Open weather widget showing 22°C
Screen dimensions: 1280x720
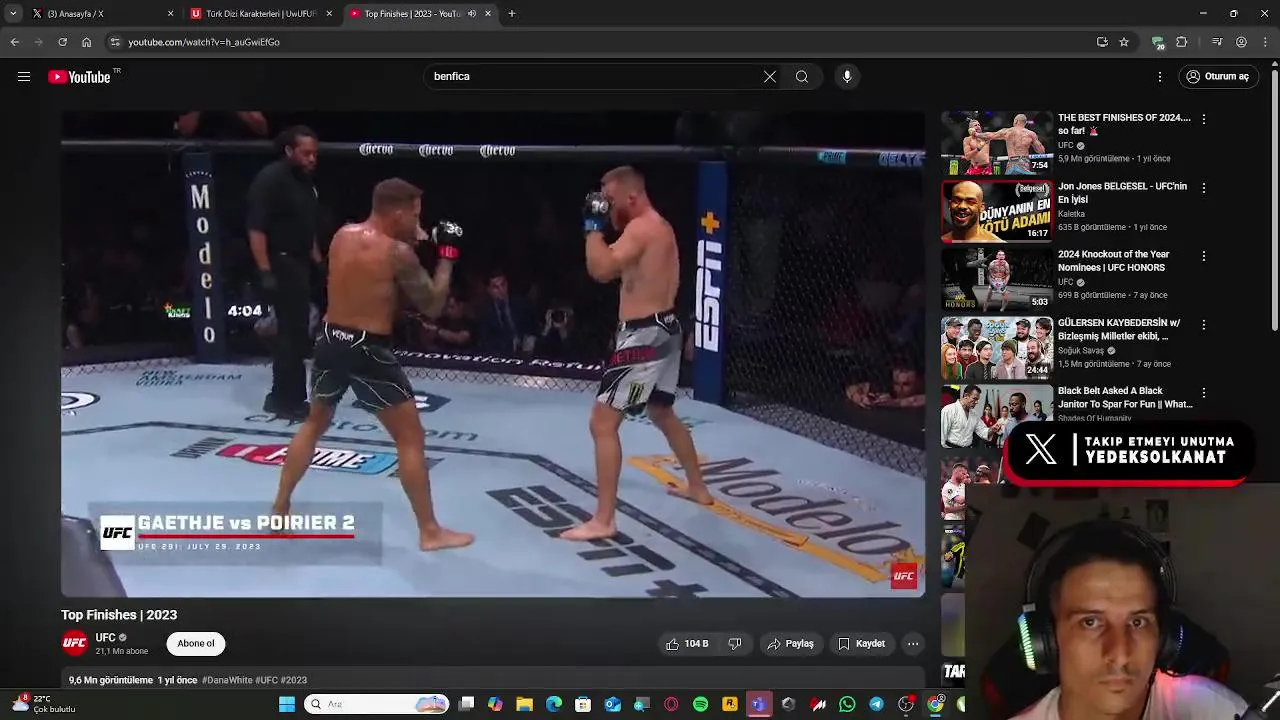coord(42,704)
